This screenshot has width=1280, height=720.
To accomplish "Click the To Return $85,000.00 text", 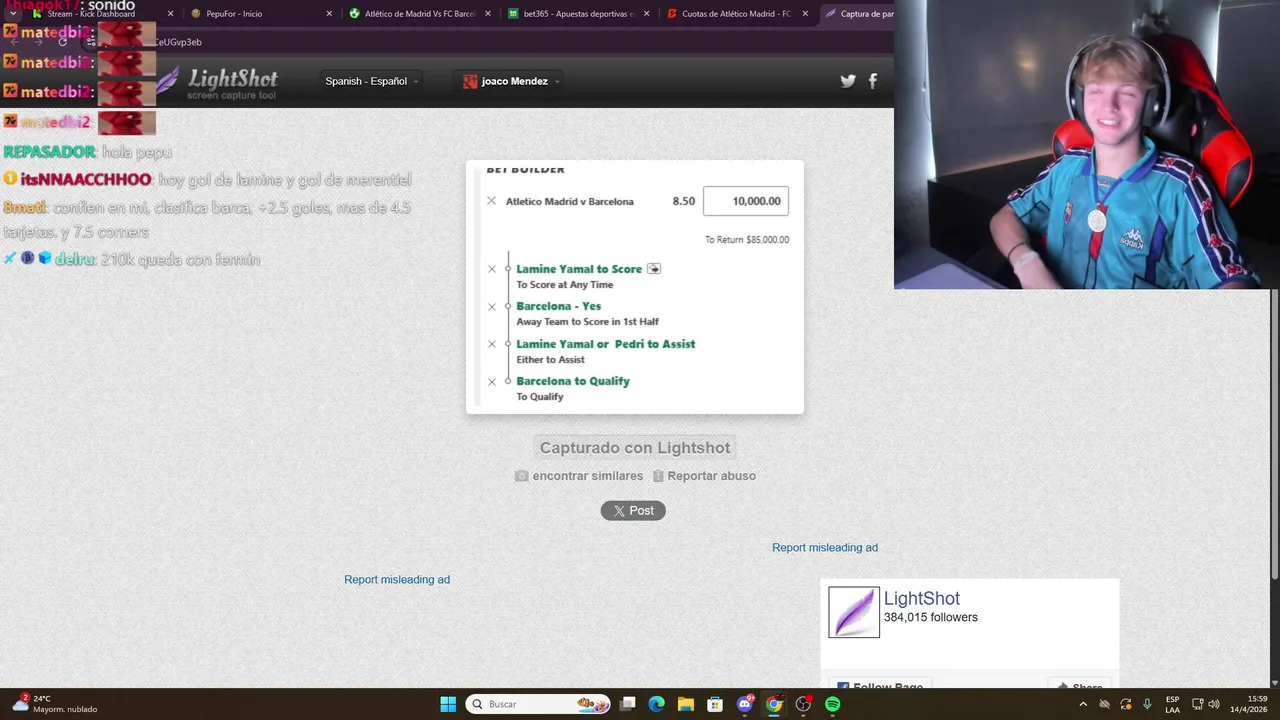I will 747,240.
